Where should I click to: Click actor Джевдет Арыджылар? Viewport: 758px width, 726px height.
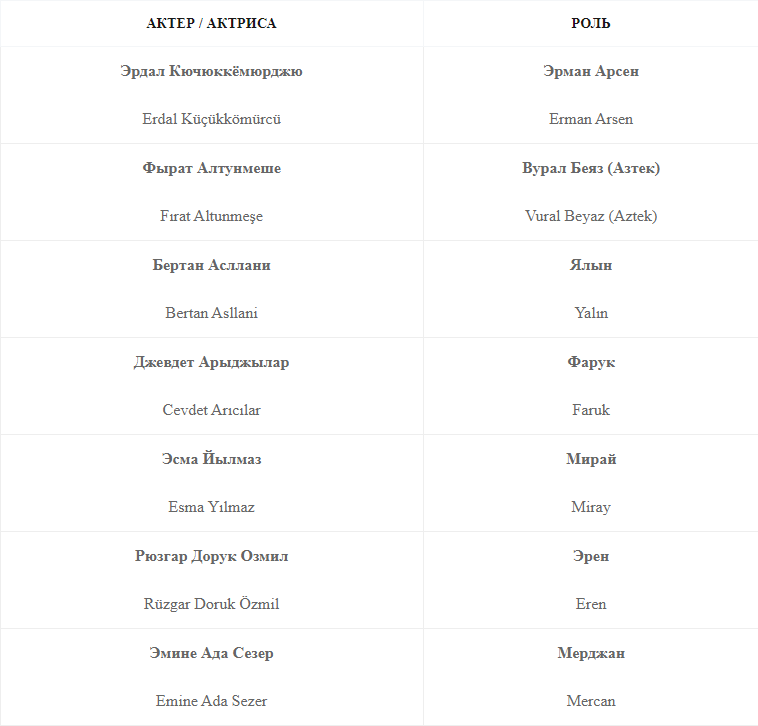pos(211,362)
